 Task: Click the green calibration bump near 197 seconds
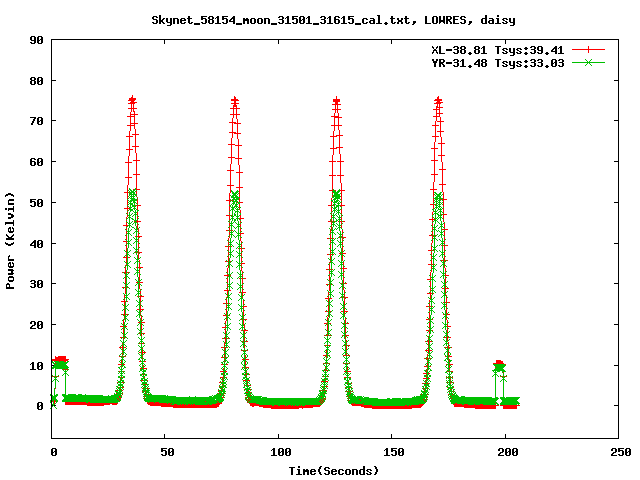pyautogui.click(x=499, y=369)
